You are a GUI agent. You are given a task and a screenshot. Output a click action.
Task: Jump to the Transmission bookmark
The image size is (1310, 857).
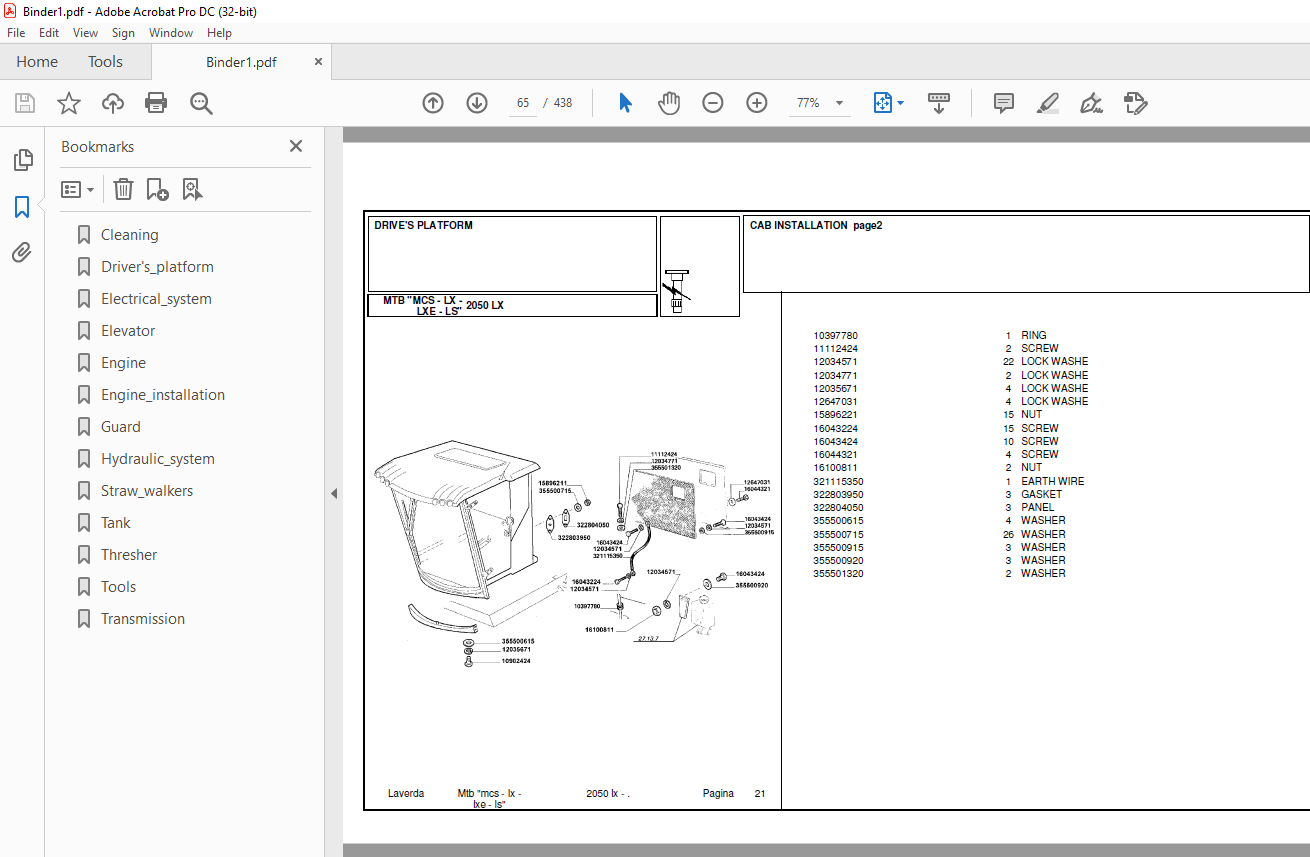click(x=143, y=619)
